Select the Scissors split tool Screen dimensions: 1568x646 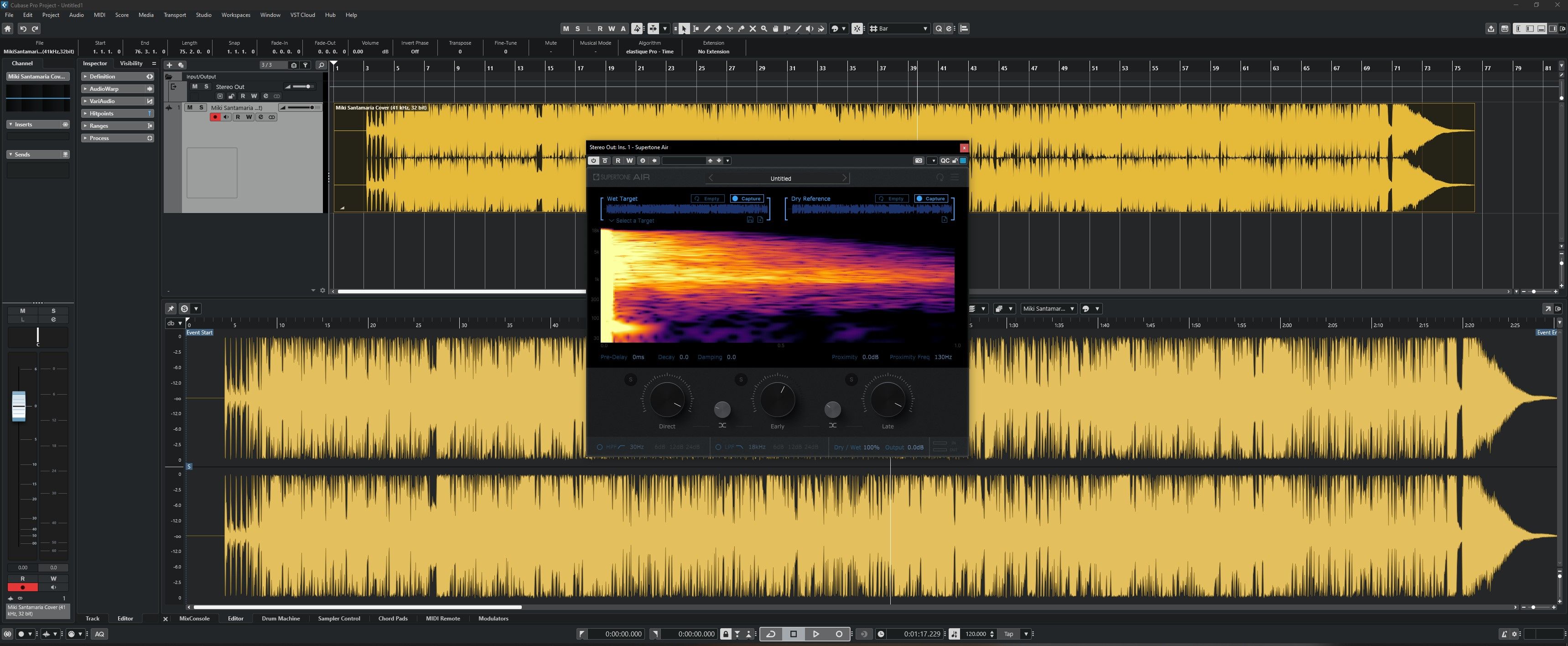pyautogui.click(x=731, y=28)
